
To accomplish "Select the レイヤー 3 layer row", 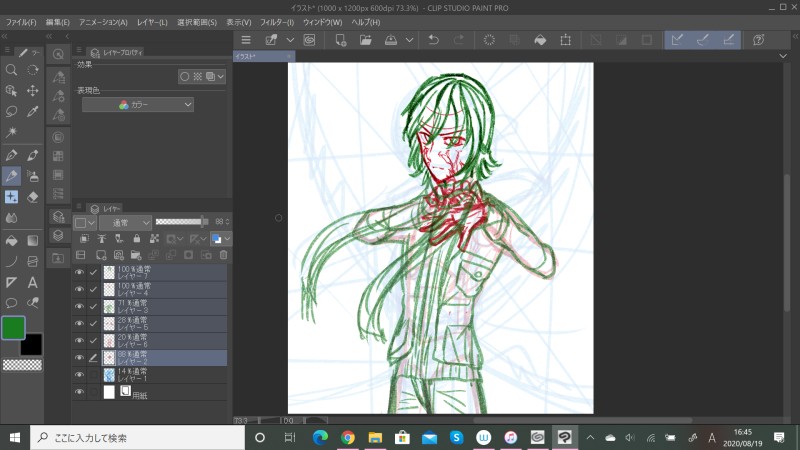I will [x=160, y=306].
